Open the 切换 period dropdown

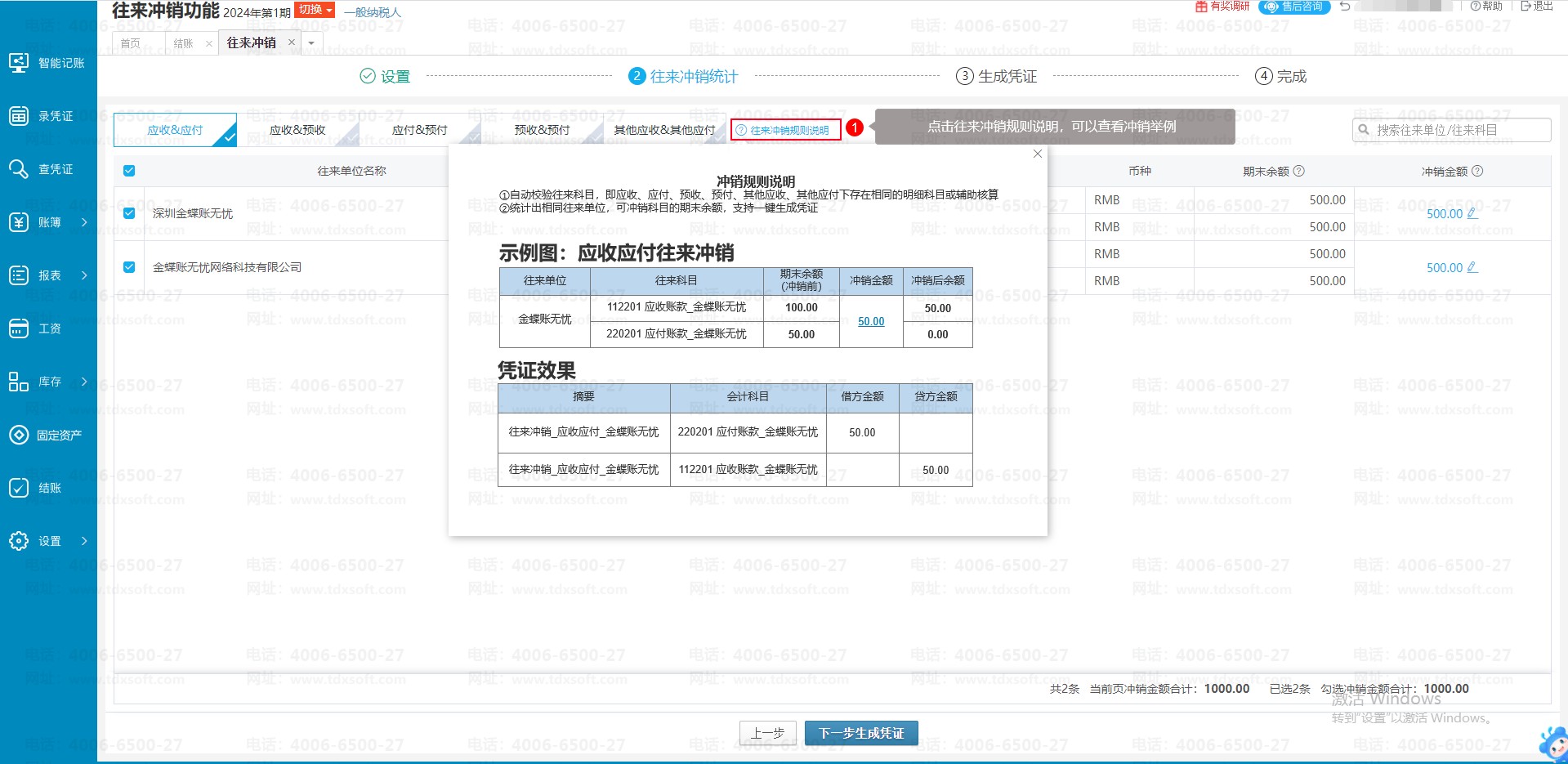315,10
